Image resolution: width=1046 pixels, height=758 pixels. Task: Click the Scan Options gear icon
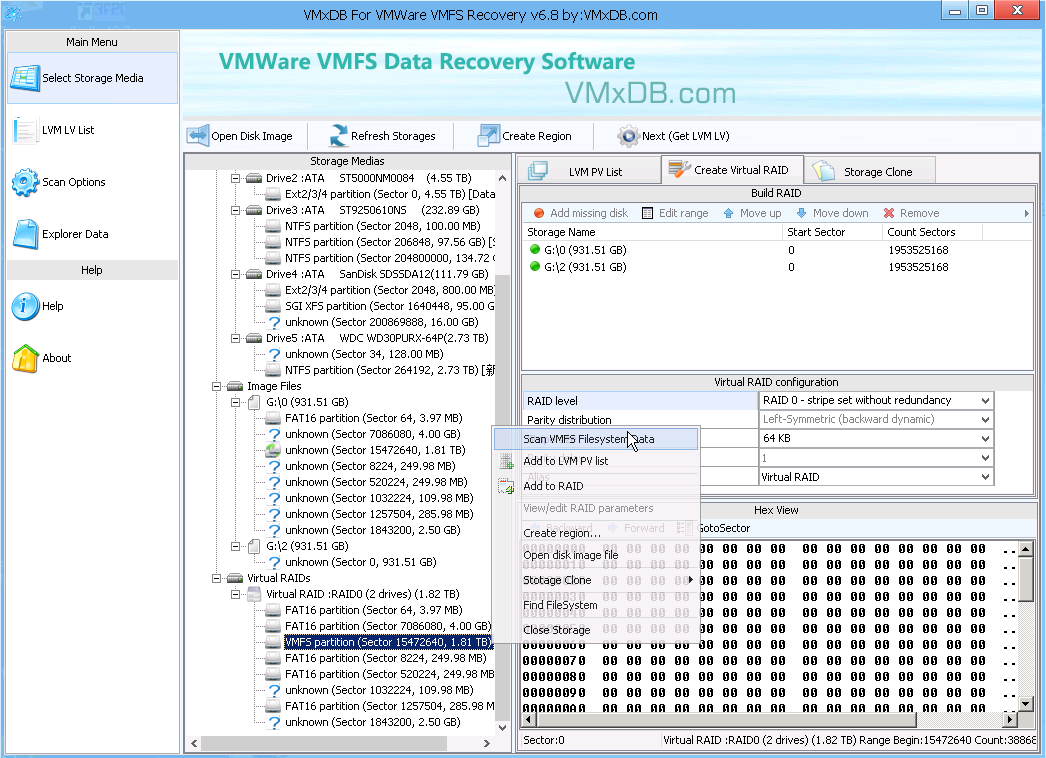point(25,182)
